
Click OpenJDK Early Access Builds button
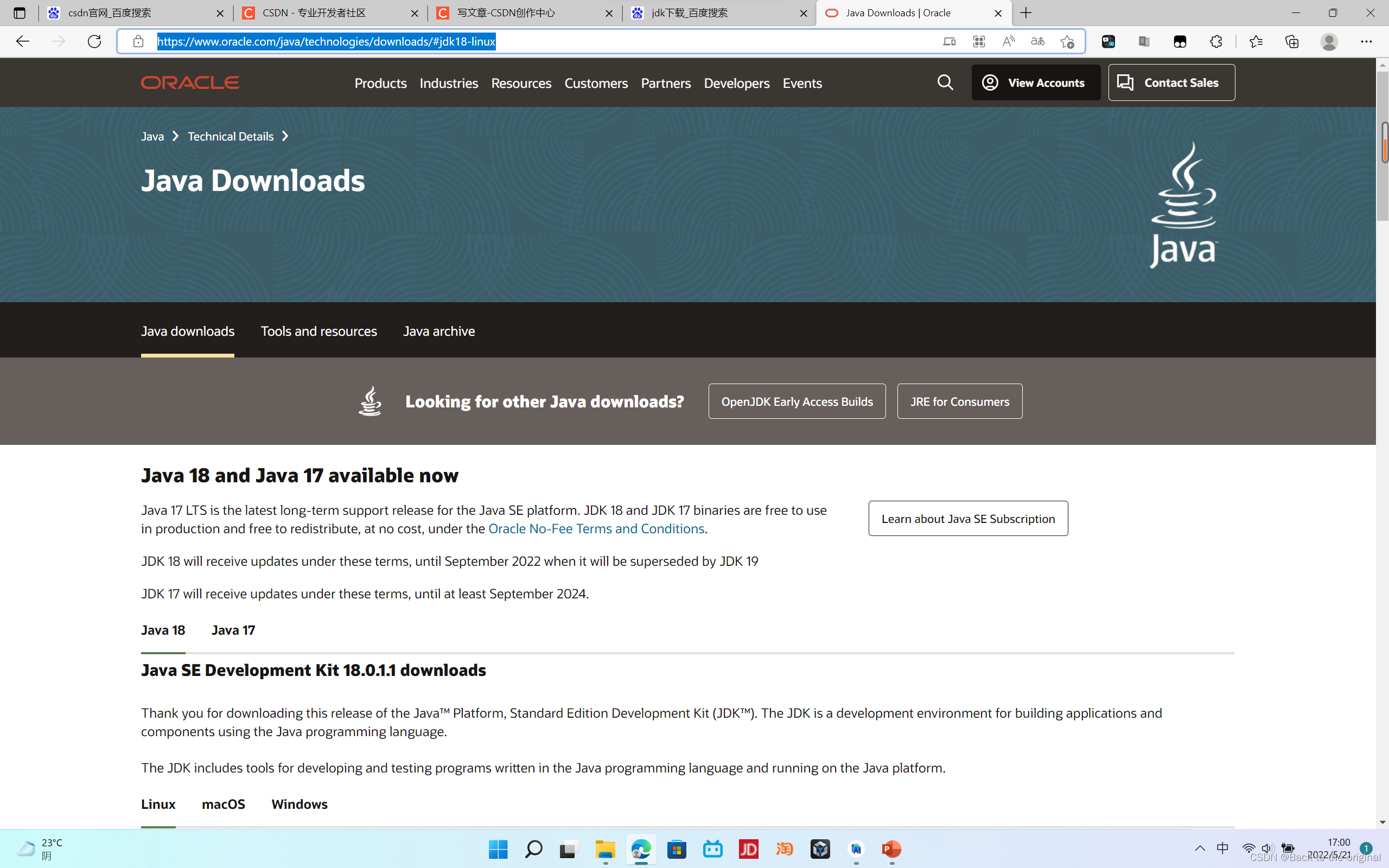coord(797,401)
